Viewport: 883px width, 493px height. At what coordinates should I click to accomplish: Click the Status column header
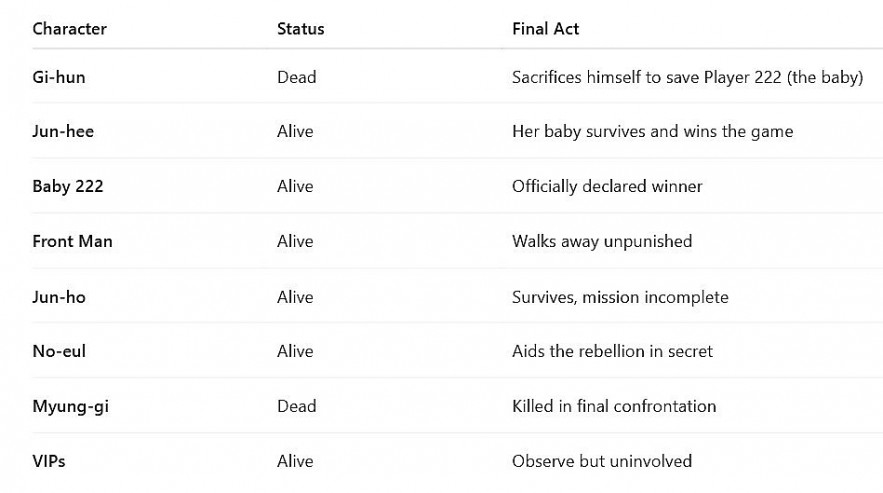tap(300, 29)
